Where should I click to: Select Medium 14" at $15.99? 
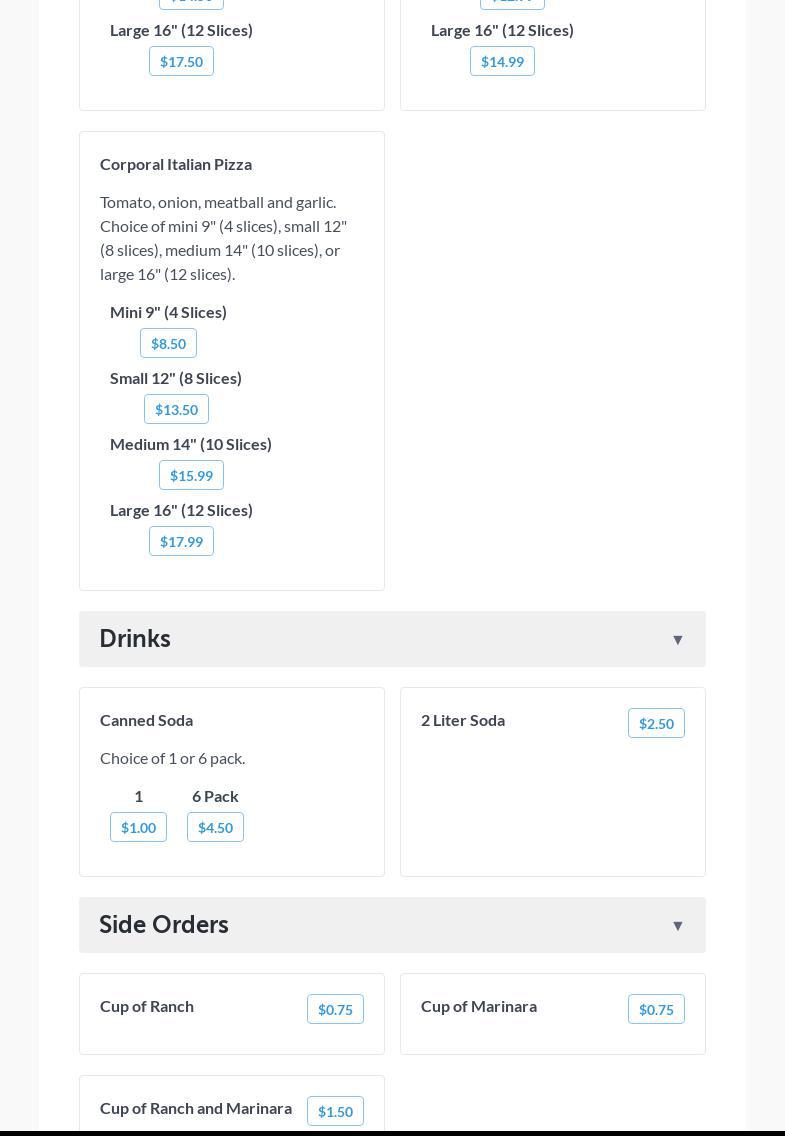click(x=191, y=476)
